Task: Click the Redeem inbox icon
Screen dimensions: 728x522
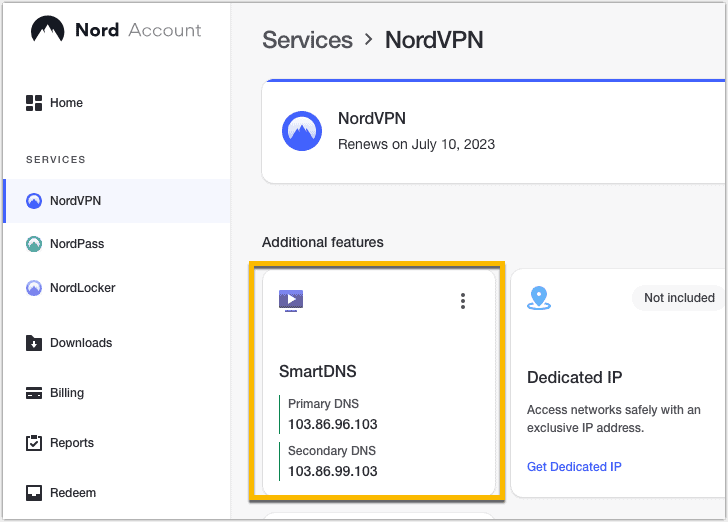Action: [34, 493]
